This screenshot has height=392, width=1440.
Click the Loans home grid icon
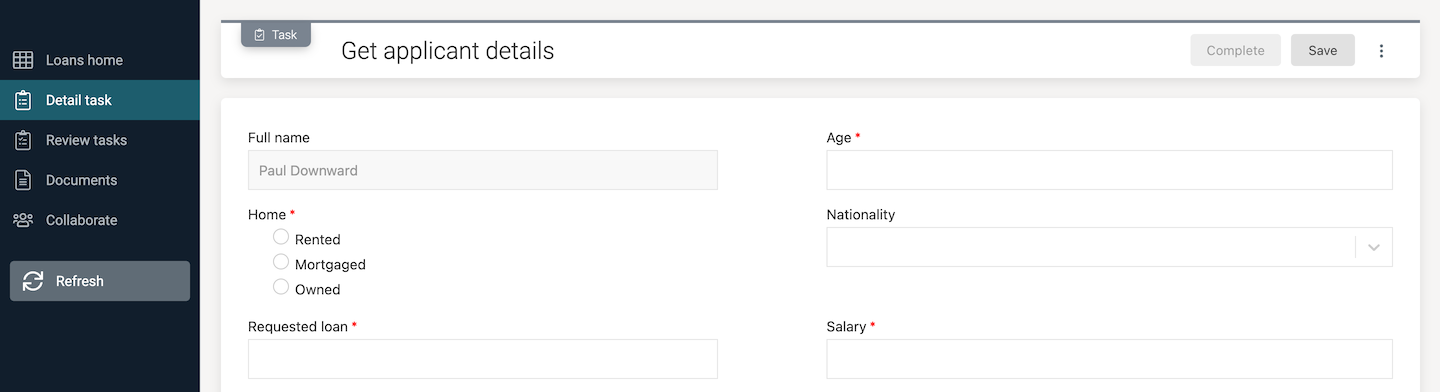23,60
